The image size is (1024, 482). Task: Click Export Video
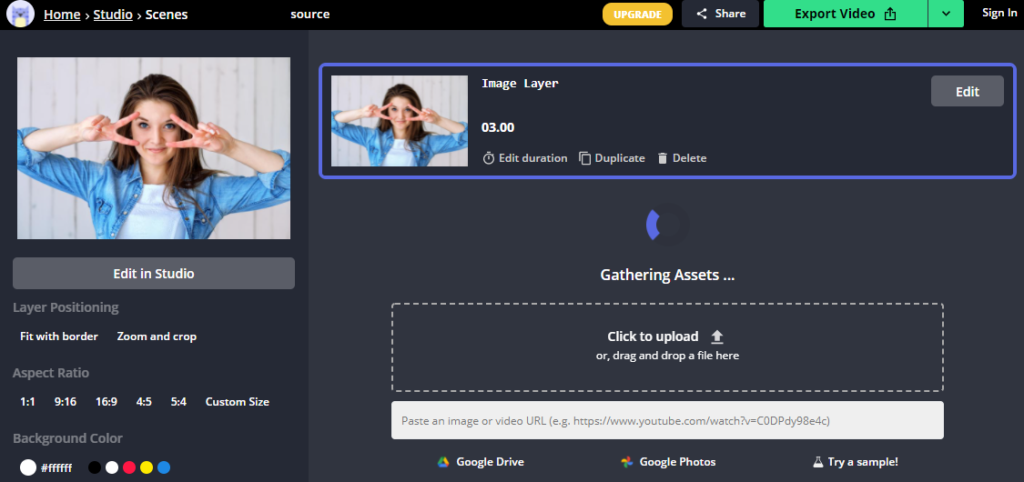(x=845, y=14)
